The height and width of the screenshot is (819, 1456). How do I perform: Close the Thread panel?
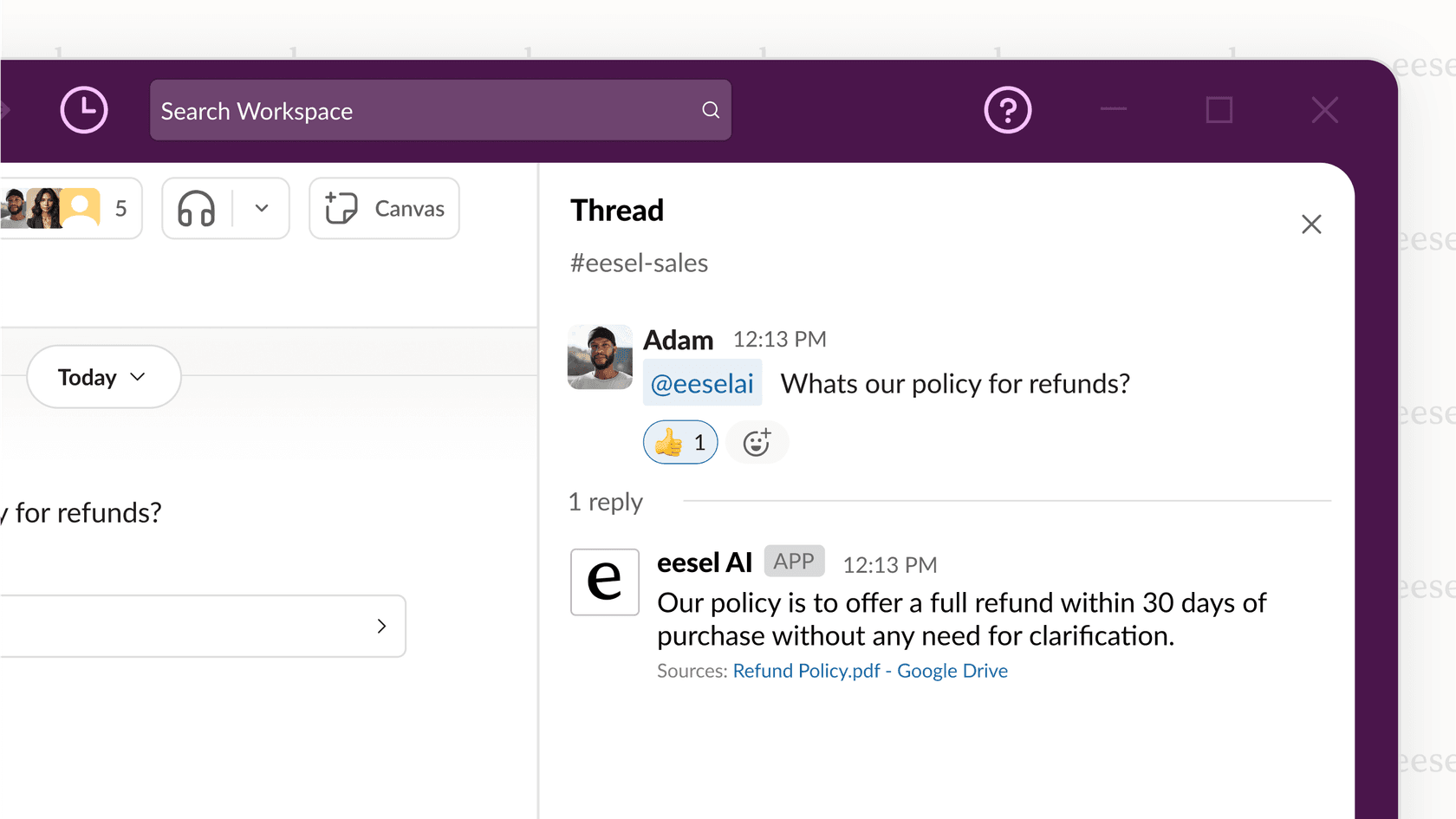point(1311,224)
